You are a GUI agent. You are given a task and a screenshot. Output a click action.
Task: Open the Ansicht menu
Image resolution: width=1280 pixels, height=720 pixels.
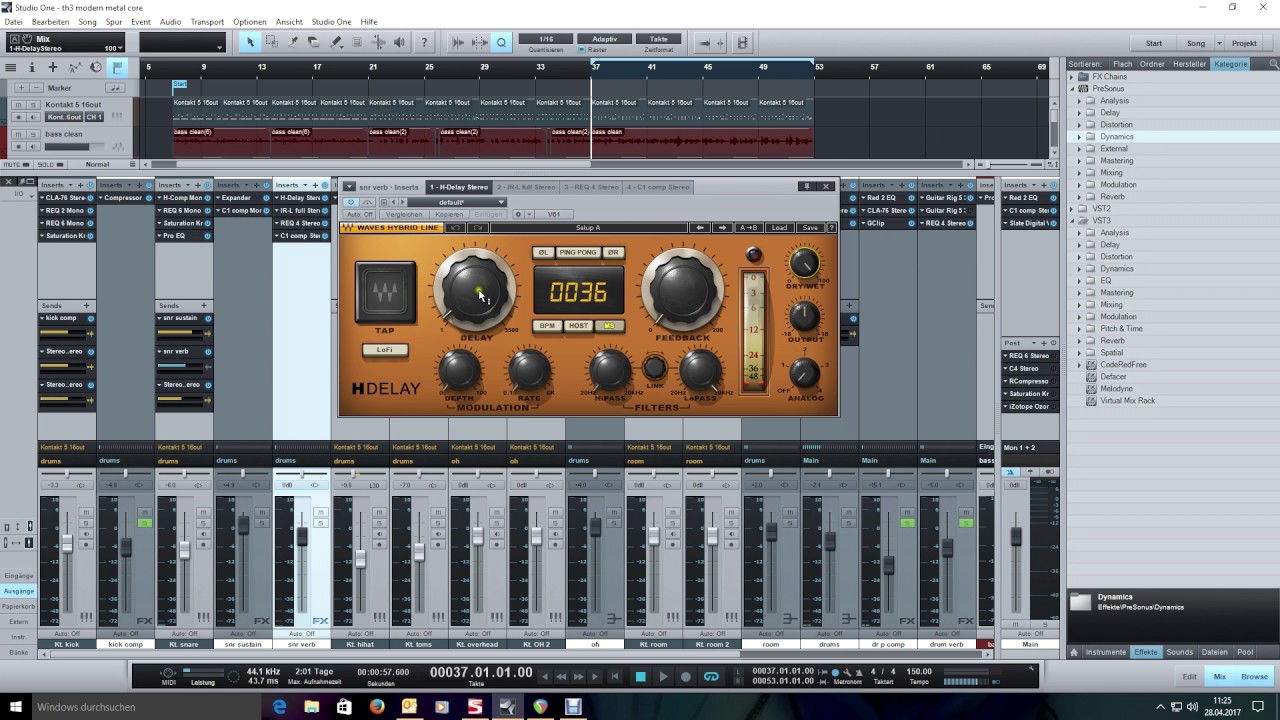(289, 21)
